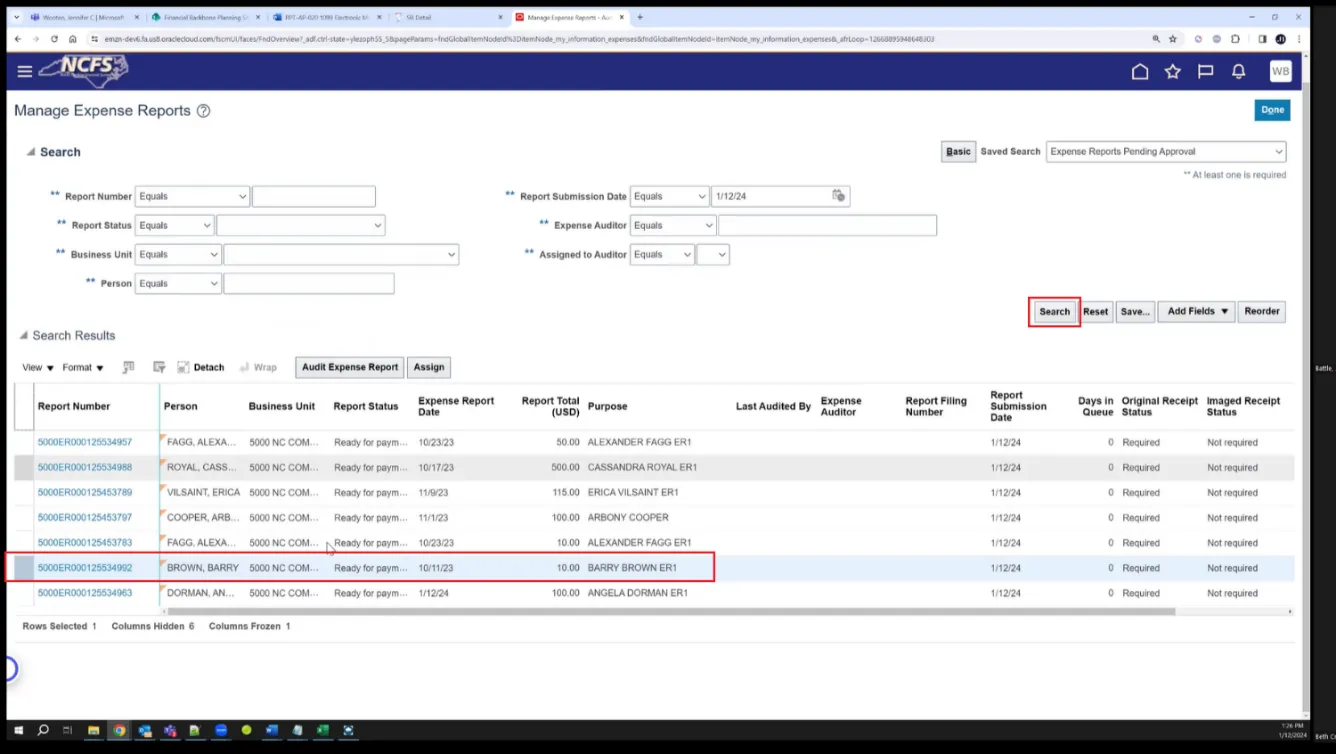The image size is (1336, 754).
Task: Select row for report 5000ER000125534988
Action: pyautogui.click(x=23, y=467)
